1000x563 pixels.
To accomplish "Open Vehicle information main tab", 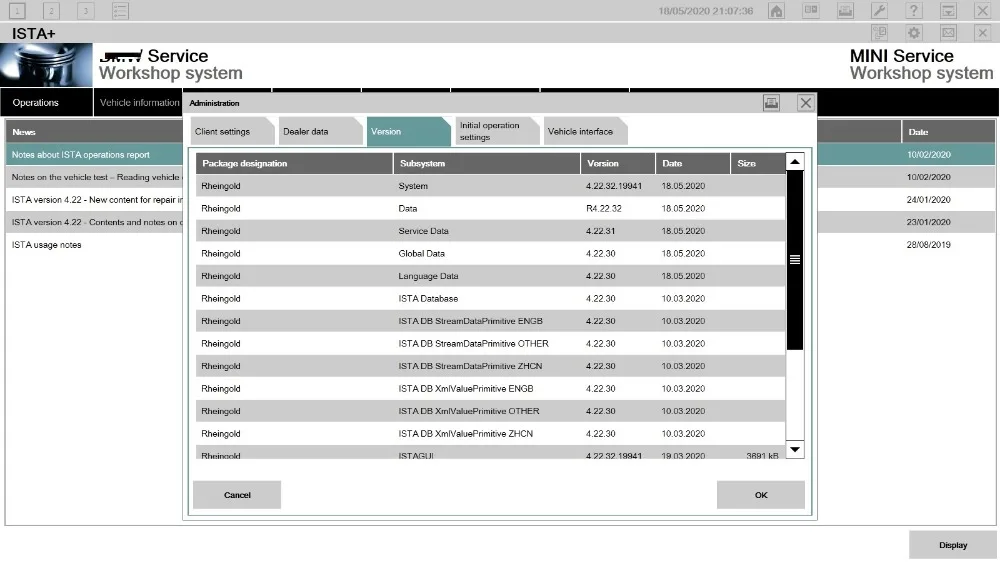I will coord(139,103).
